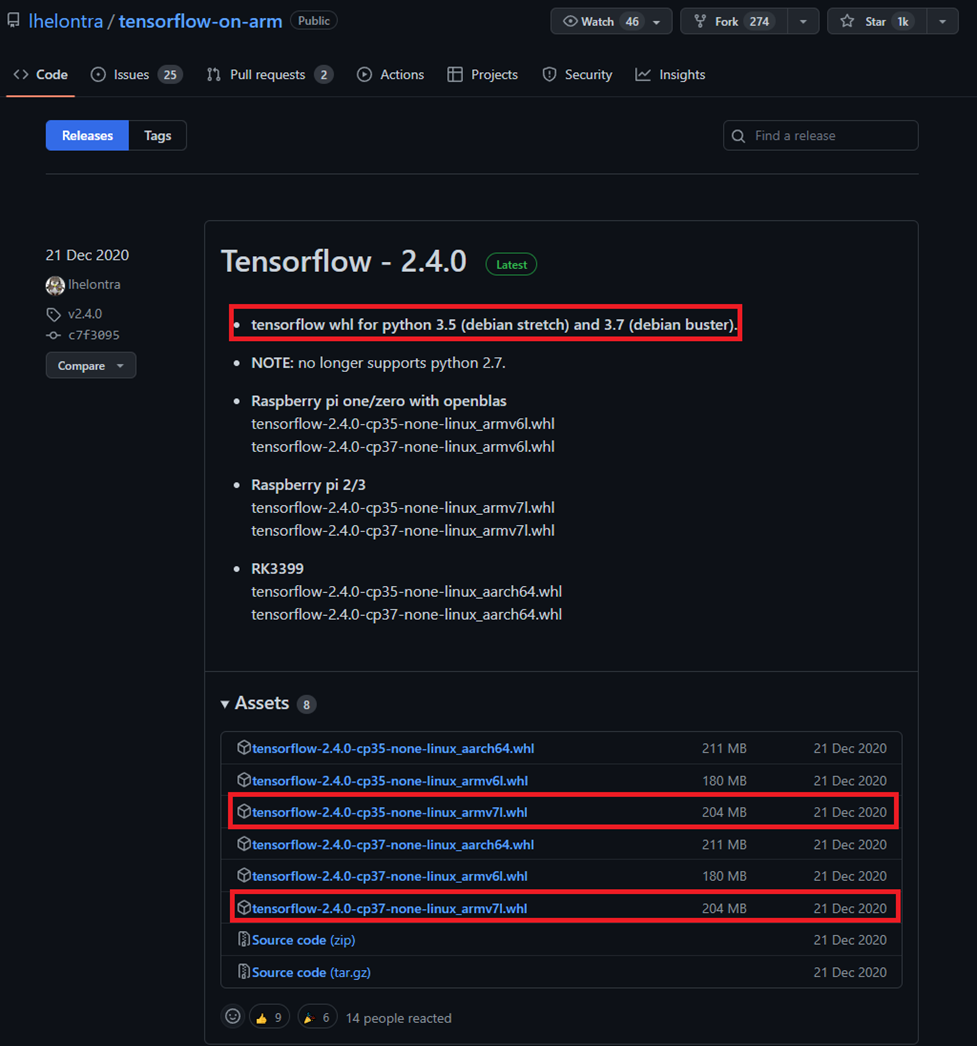Click the Latest badge
The height and width of the screenshot is (1046, 977).
512,265
